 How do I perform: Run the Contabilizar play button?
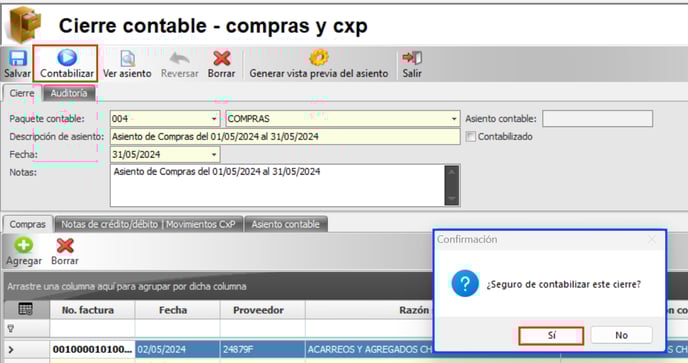click(67, 58)
